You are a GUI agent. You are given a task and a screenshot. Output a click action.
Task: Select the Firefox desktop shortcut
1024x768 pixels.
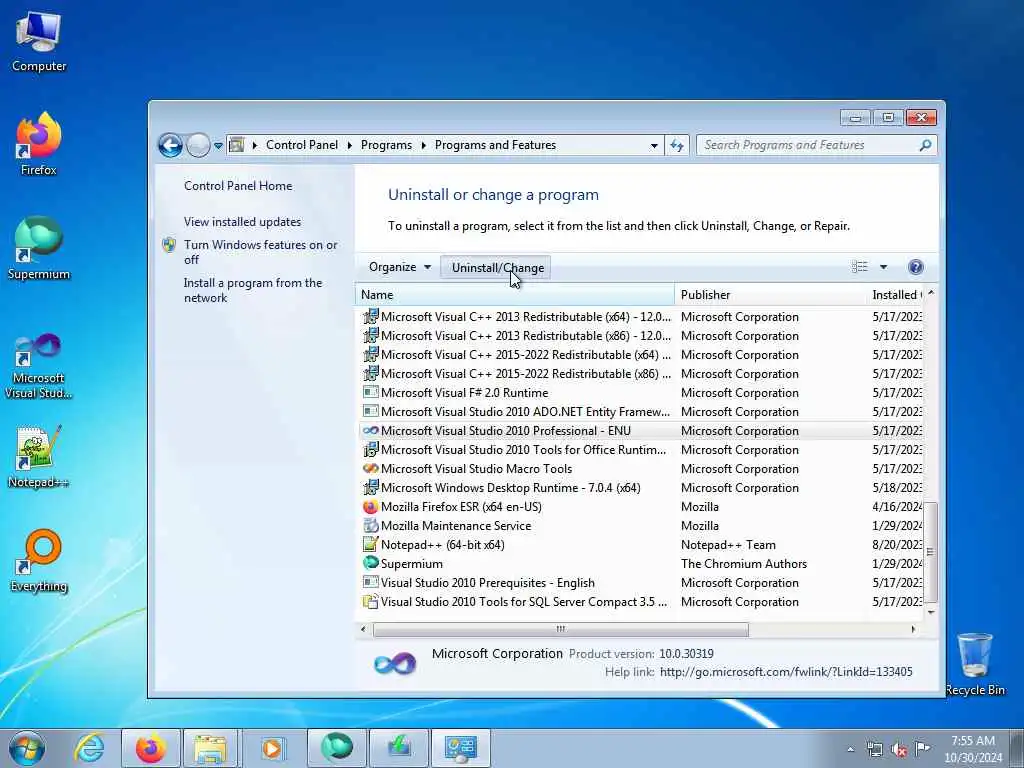39,144
